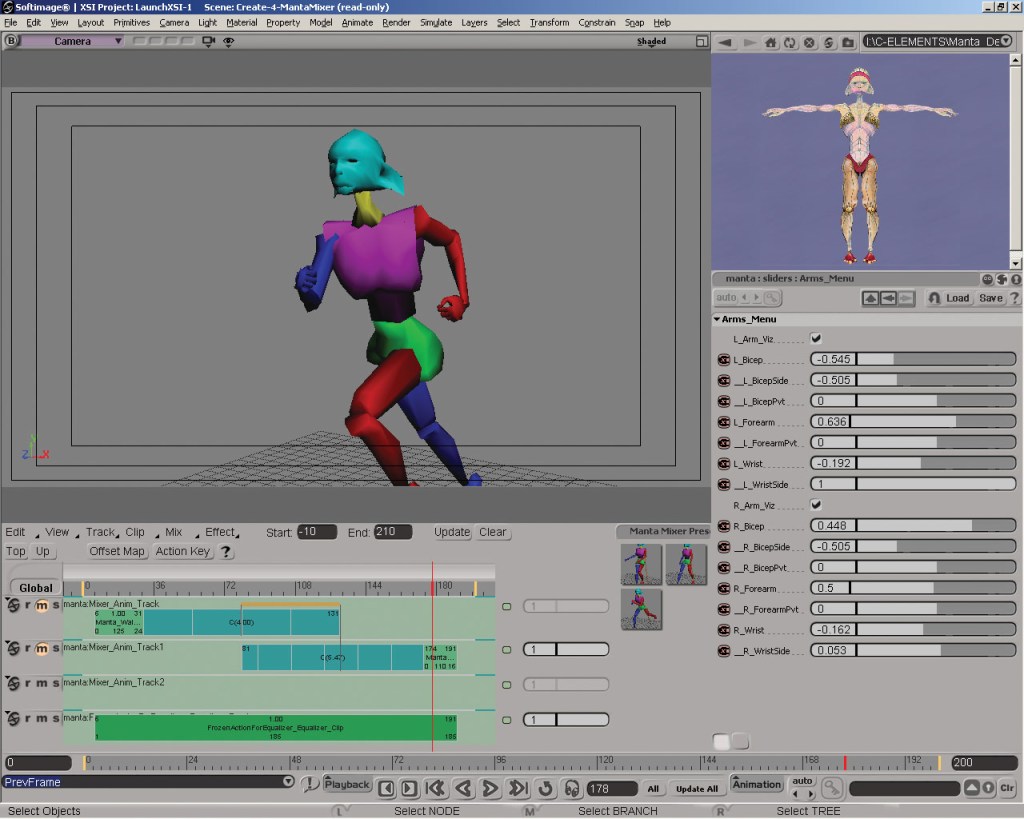Open the Render menu
1024x819 pixels.
pos(396,22)
